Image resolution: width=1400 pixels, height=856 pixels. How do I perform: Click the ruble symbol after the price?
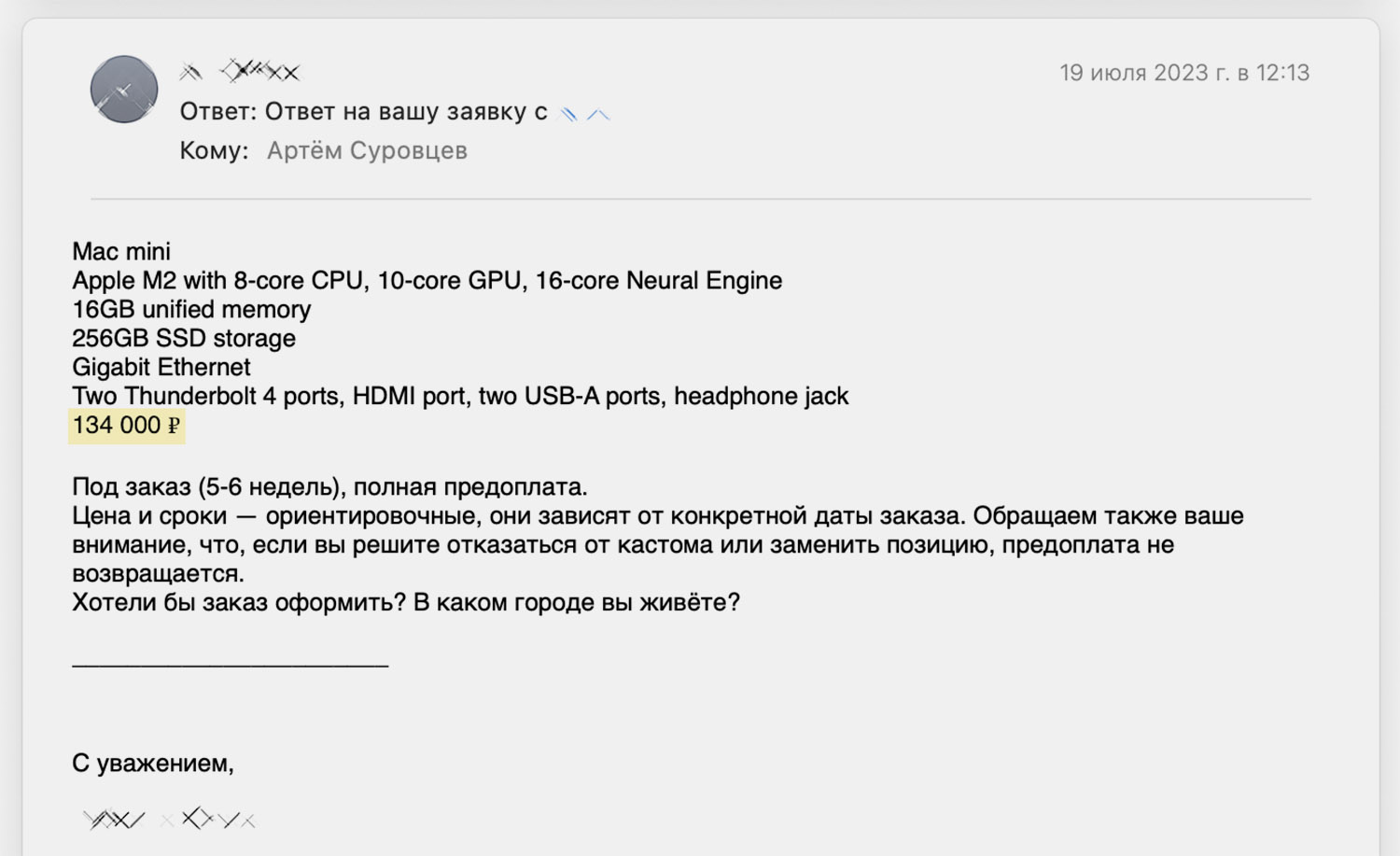tap(174, 427)
